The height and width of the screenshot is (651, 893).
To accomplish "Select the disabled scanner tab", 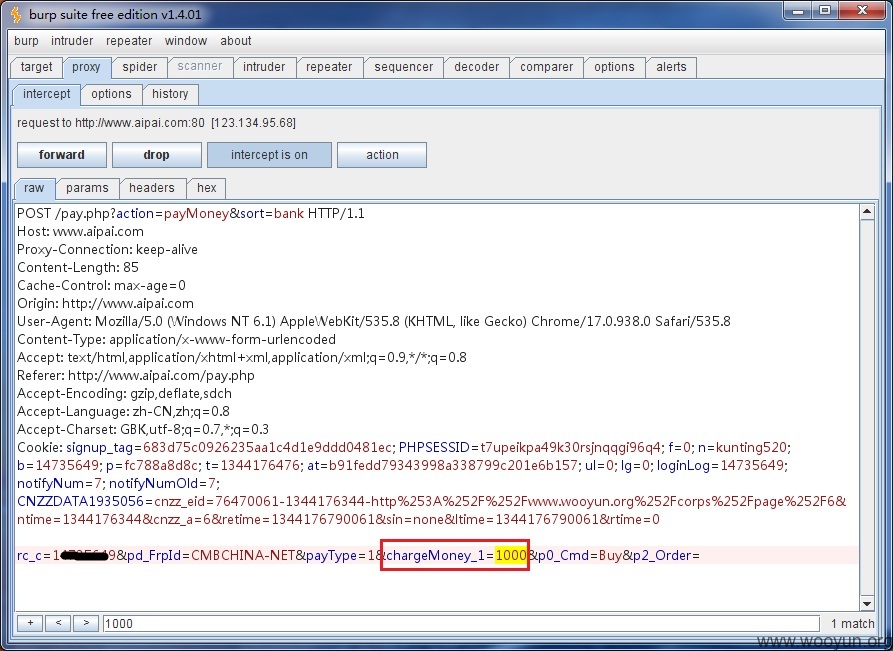I will [x=200, y=67].
